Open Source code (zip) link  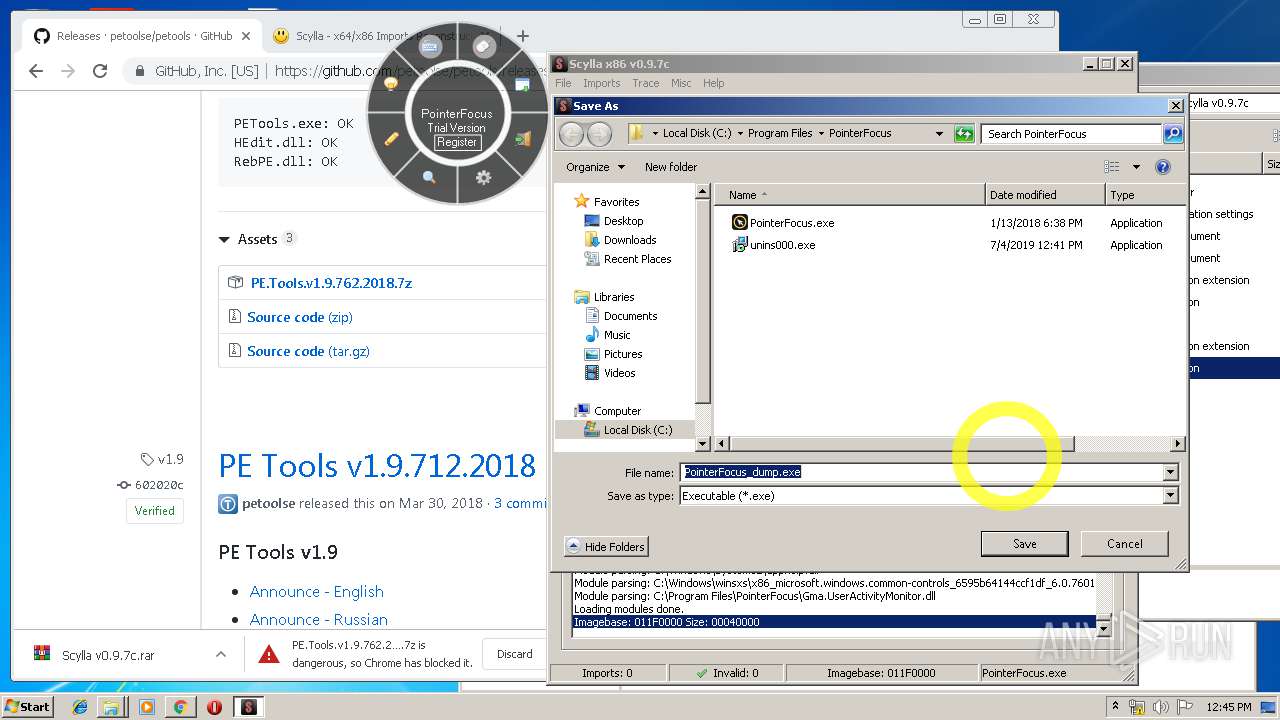tap(300, 317)
